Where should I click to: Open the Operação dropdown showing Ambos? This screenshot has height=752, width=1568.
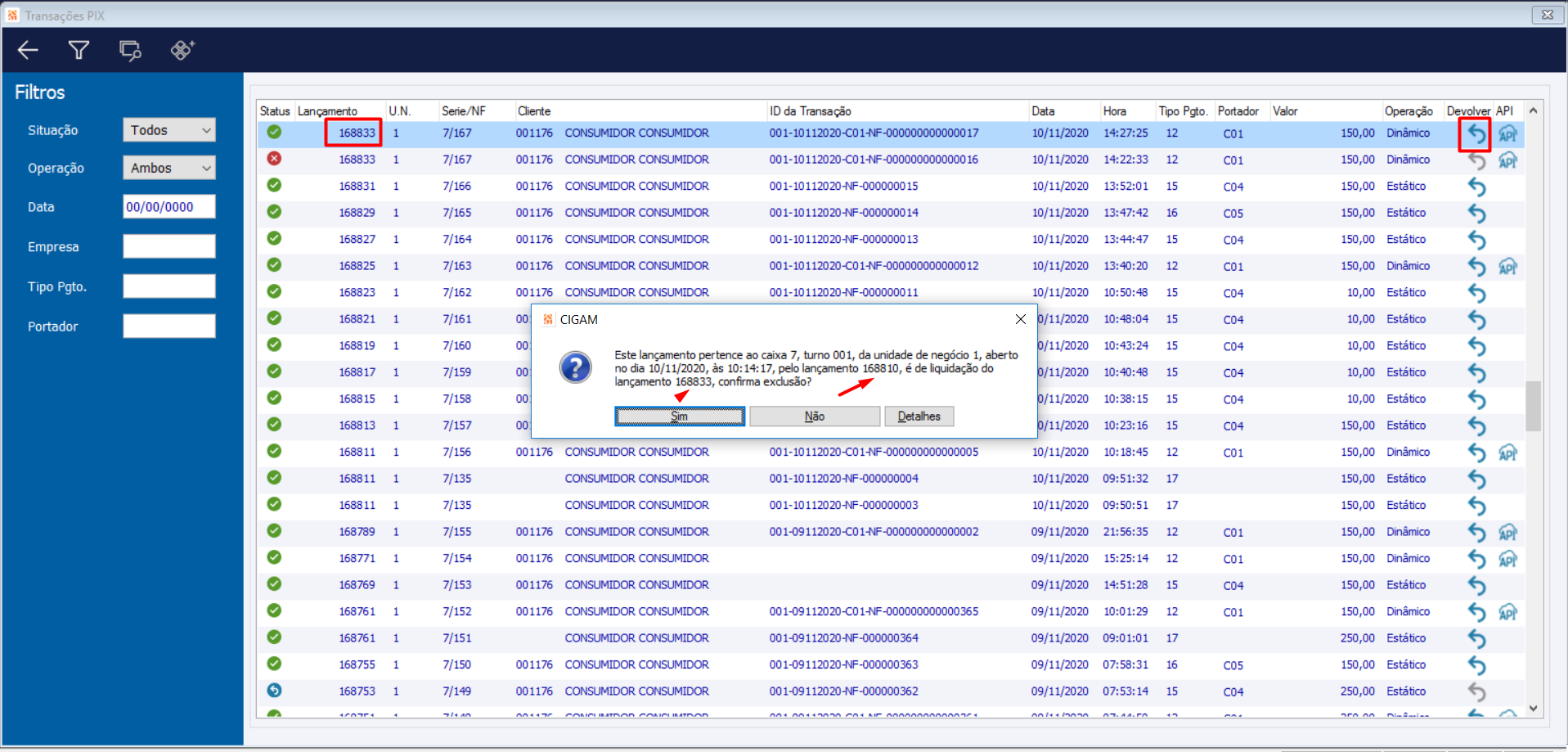coord(169,168)
